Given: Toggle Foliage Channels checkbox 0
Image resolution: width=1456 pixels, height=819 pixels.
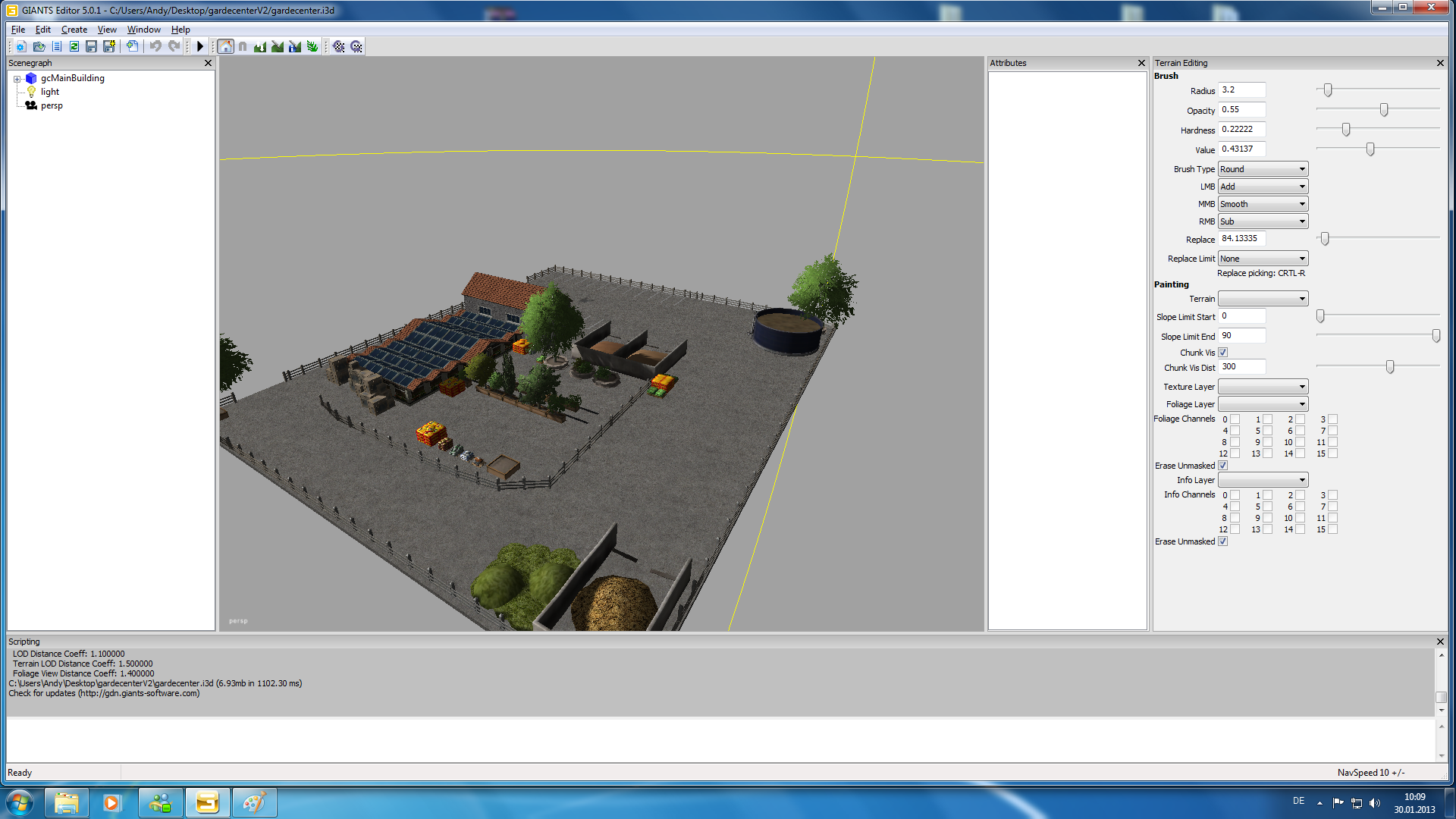Looking at the screenshot, I should (x=1235, y=419).
